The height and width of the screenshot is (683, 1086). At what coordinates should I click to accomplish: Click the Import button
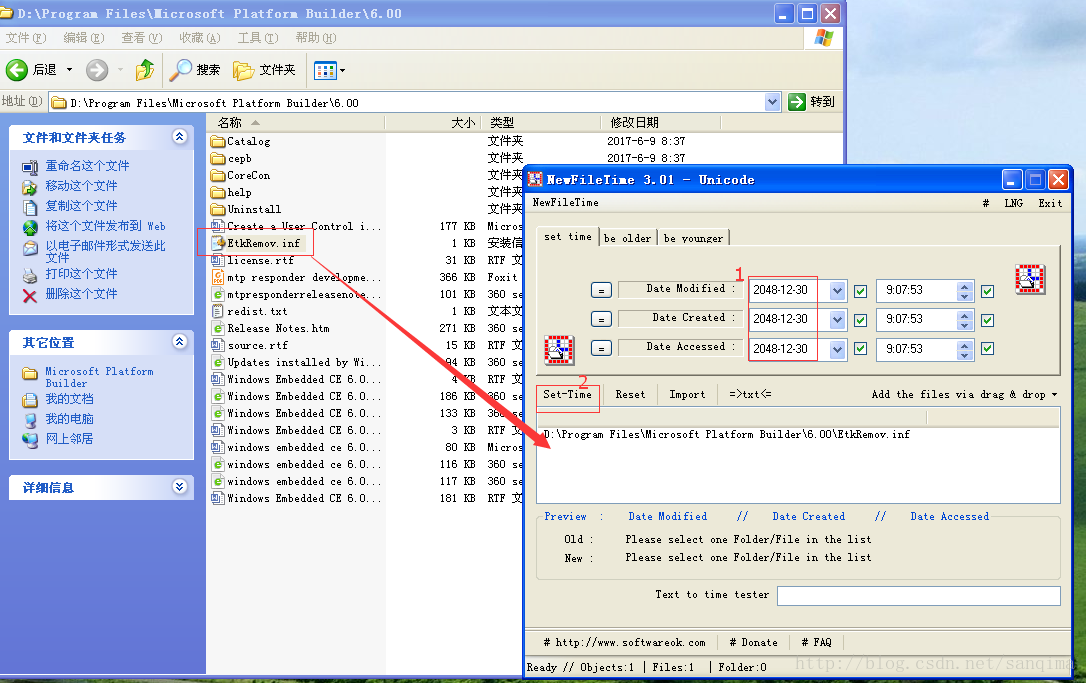click(x=687, y=394)
